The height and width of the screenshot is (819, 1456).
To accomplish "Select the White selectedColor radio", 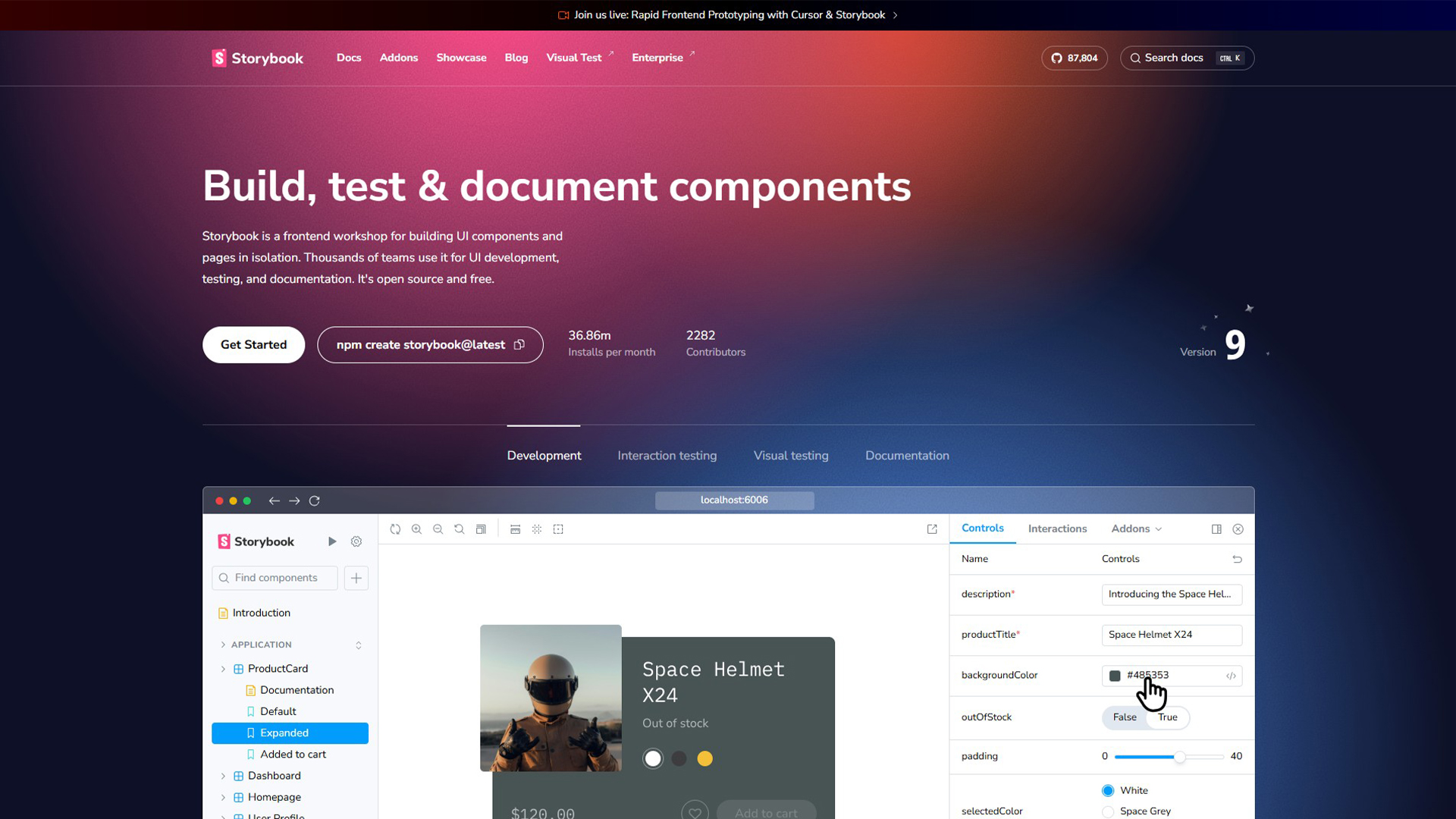I will 1108,790.
